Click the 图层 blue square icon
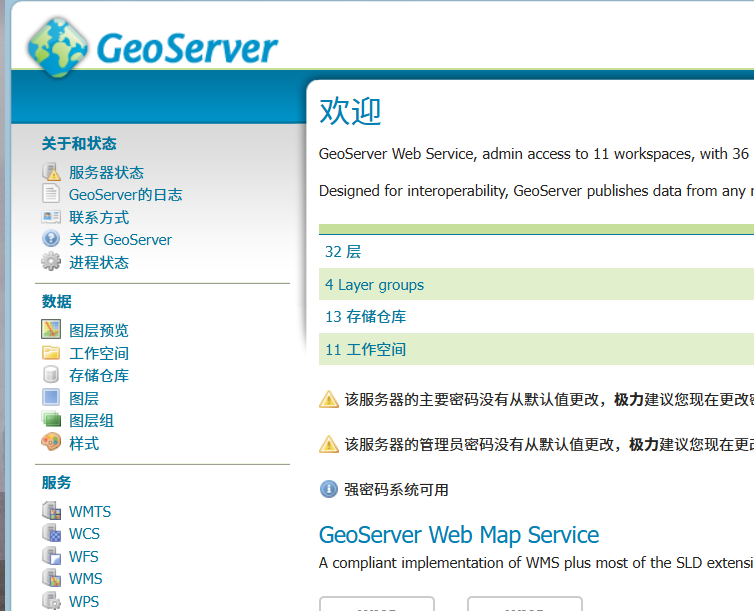 [x=51, y=397]
